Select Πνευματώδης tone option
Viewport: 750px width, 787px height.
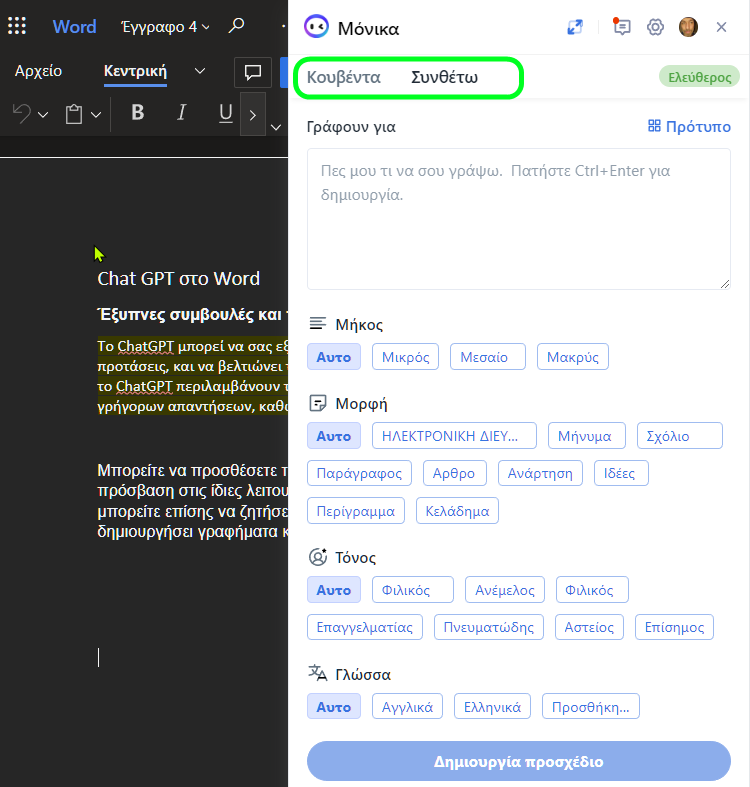click(489, 627)
